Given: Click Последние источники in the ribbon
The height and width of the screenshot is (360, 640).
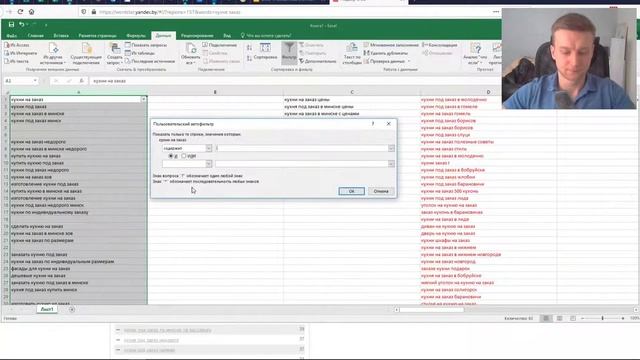Looking at the screenshot, I should point(150,61).
